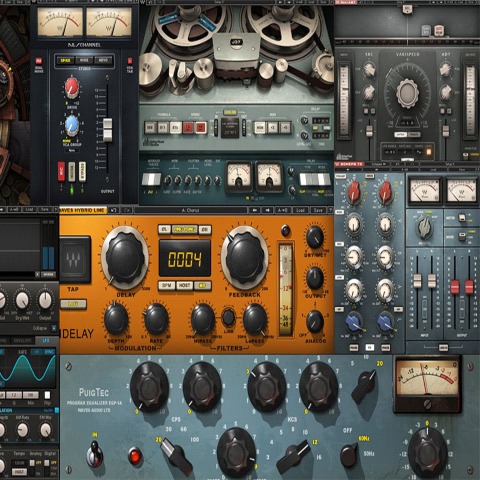Click the sine wave LFO display
480x480 pixels.
click(x=28, y=368)
